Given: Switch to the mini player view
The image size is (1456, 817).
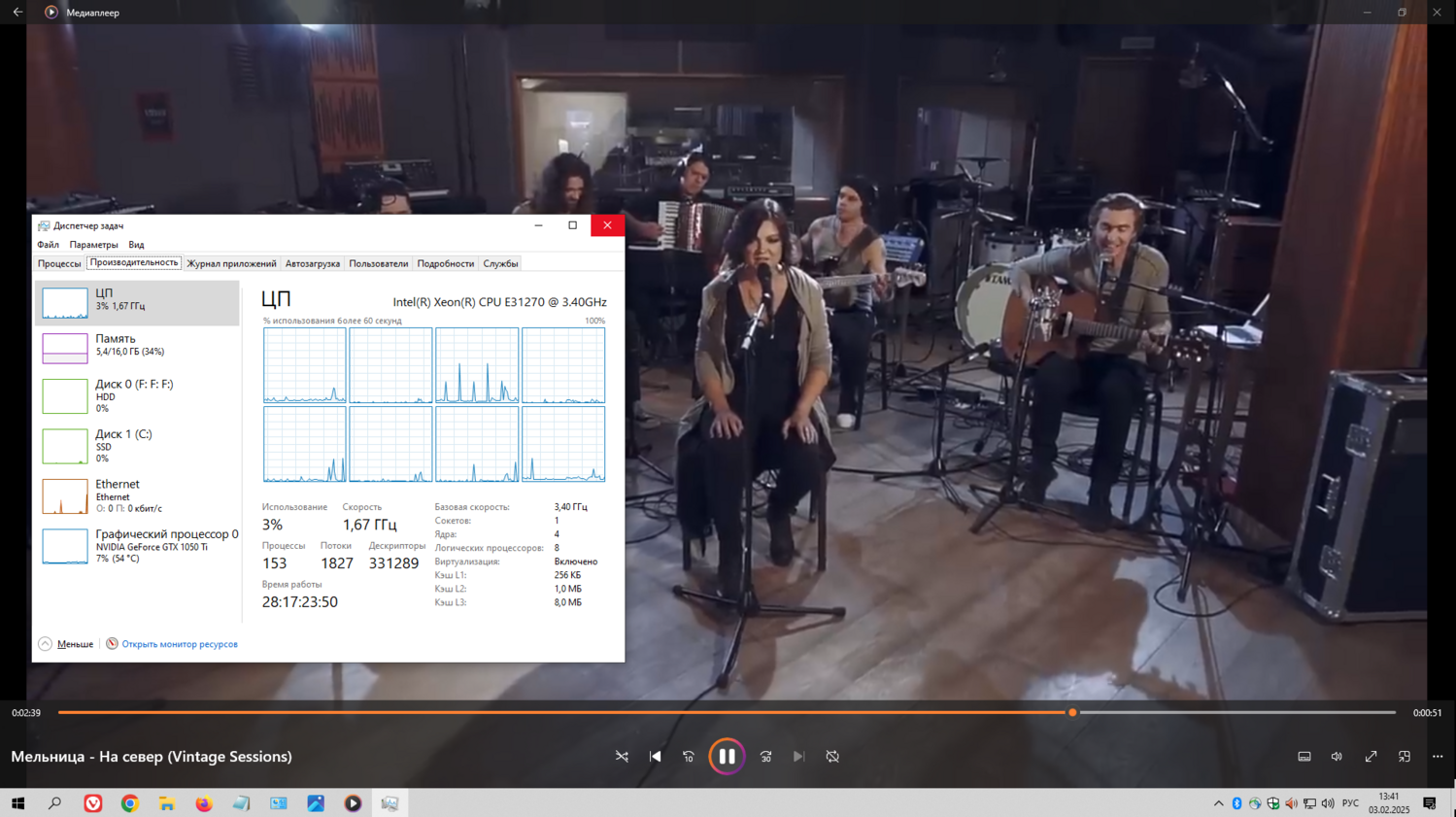Looking at the screenshot, I should (1405, 757).
